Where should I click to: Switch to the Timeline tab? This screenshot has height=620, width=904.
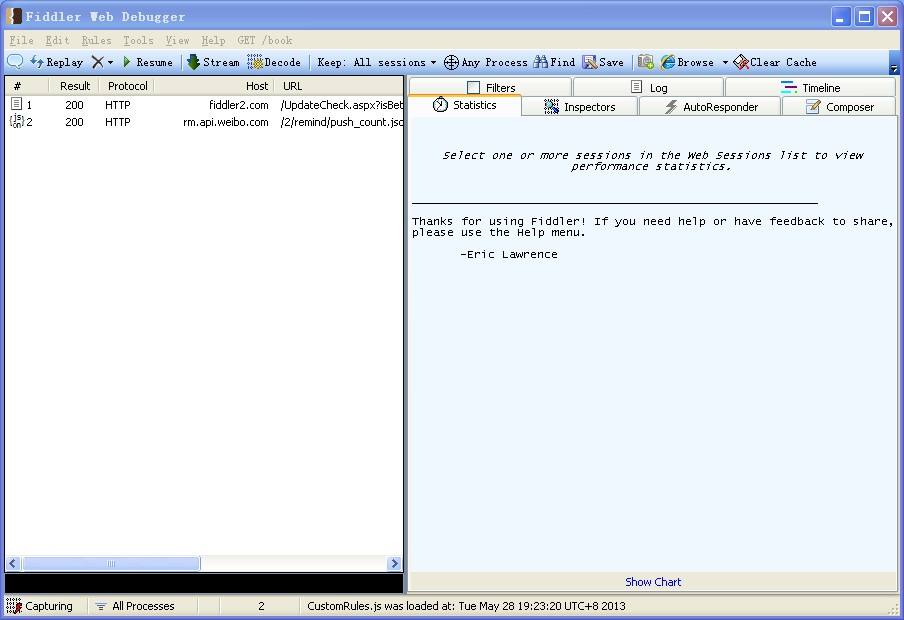pyautogui.click(x=810, y=88)
